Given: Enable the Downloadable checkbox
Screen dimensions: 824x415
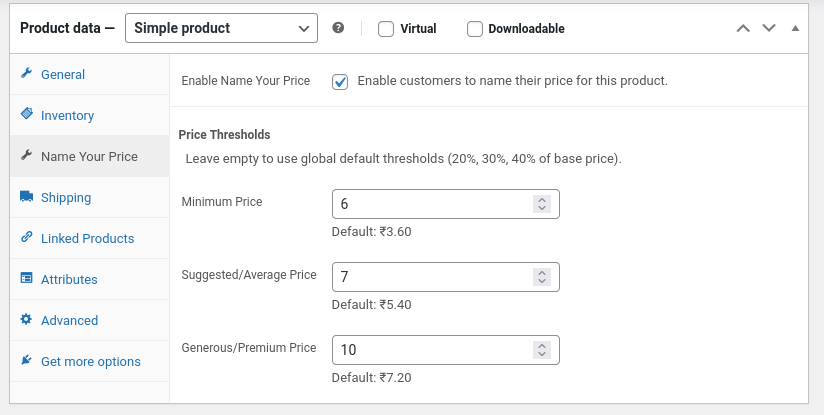Looking at the screenshot, I should (475, 29).
